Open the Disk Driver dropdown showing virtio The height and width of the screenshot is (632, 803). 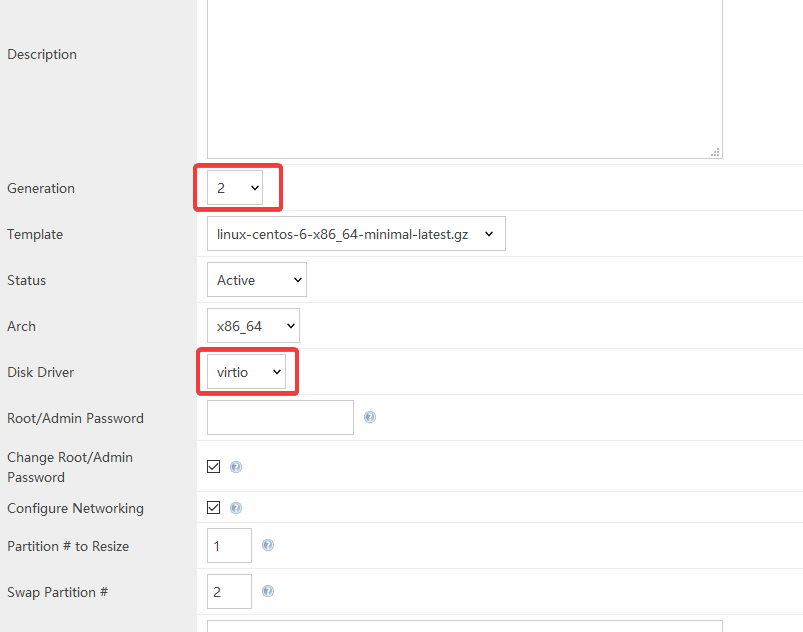[x=246, y=372]
